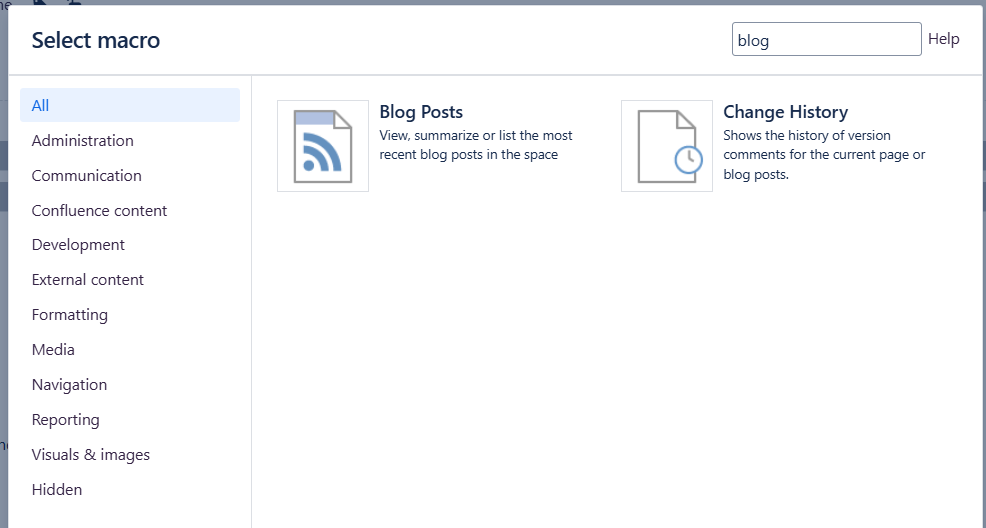Select the All category
Screen dimensions: 986x528
[130, 105]
